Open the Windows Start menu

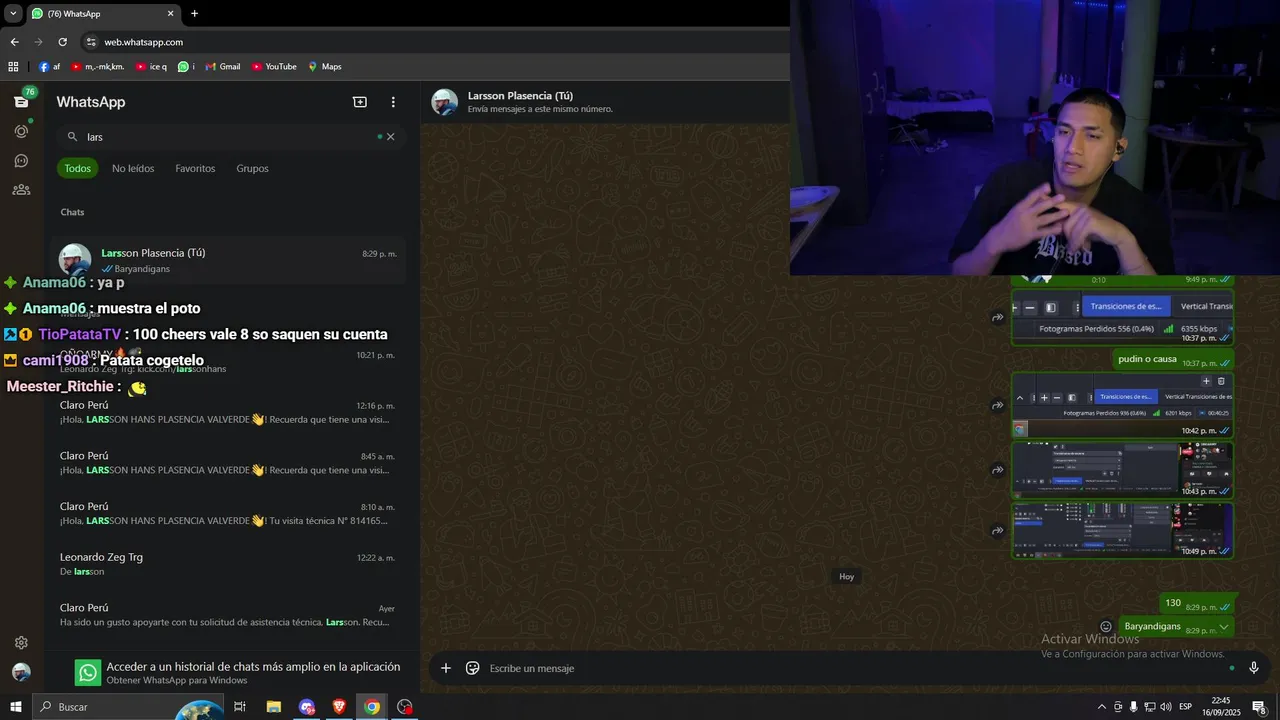click(x=15, y=707)
